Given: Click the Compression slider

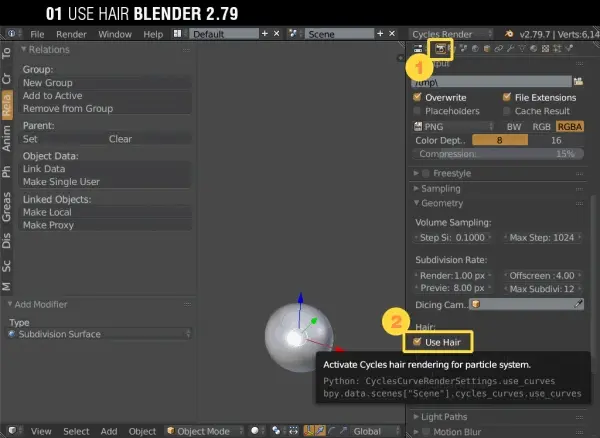Looking at the screenshot, I should pos(498,154).
